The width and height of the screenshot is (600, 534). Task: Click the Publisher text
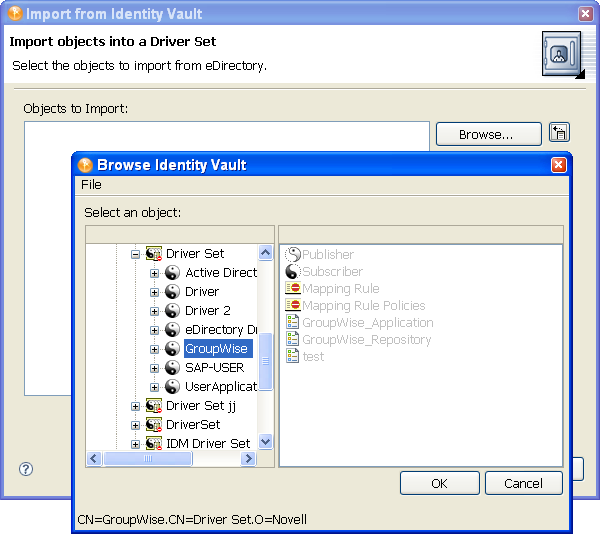328,254
